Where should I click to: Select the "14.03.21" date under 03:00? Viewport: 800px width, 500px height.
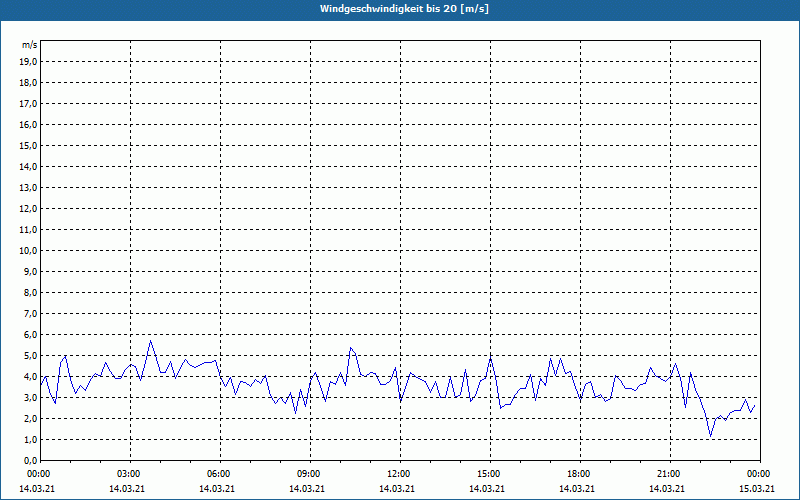coord(127,488)
